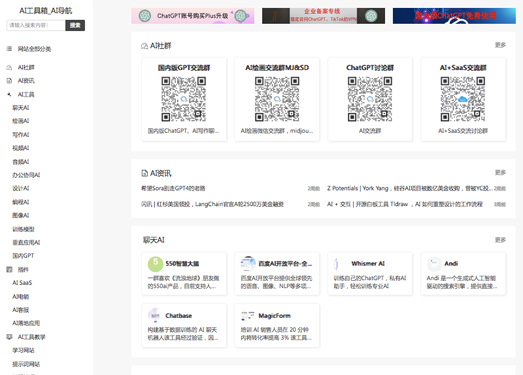Select 训练模型 in the sidebar

tap(23, 229)
